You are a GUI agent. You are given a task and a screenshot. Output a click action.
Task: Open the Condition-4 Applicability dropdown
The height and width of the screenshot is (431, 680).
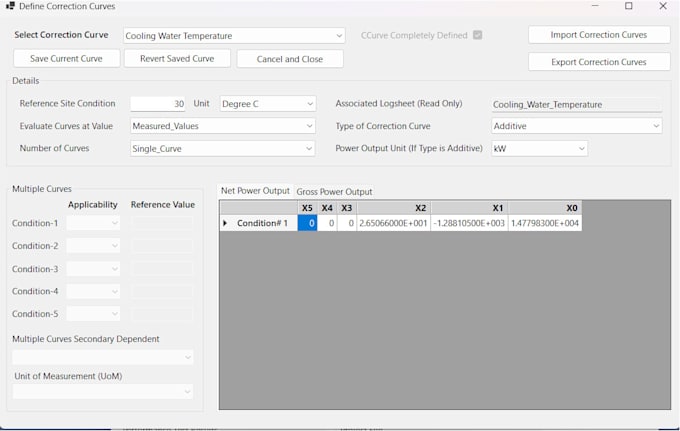[x=93, y=291]
